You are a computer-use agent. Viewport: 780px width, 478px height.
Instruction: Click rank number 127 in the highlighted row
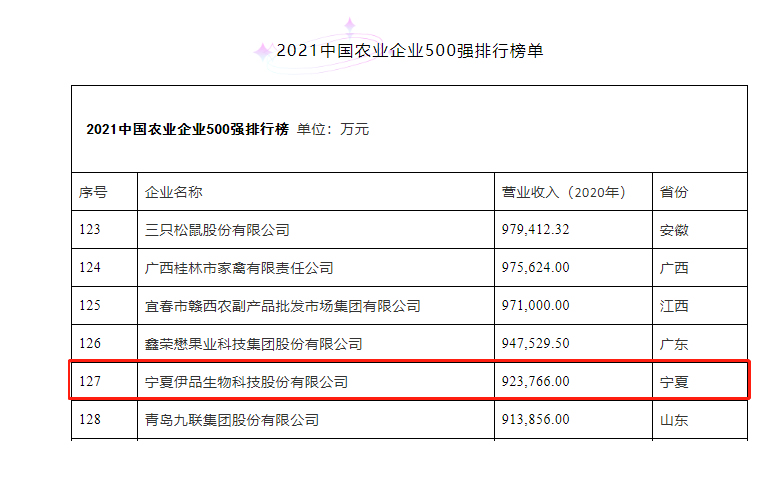pyautogui.click(x=90, y=382)
